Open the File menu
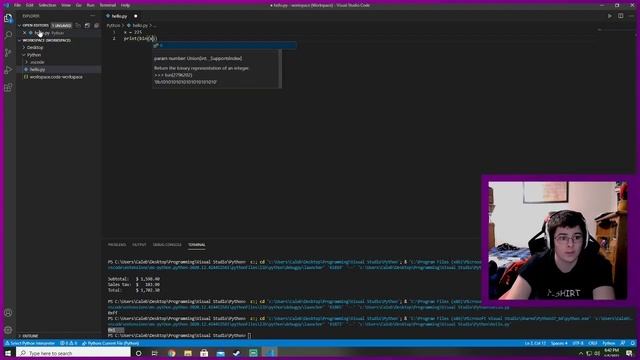 click(17, 5)
